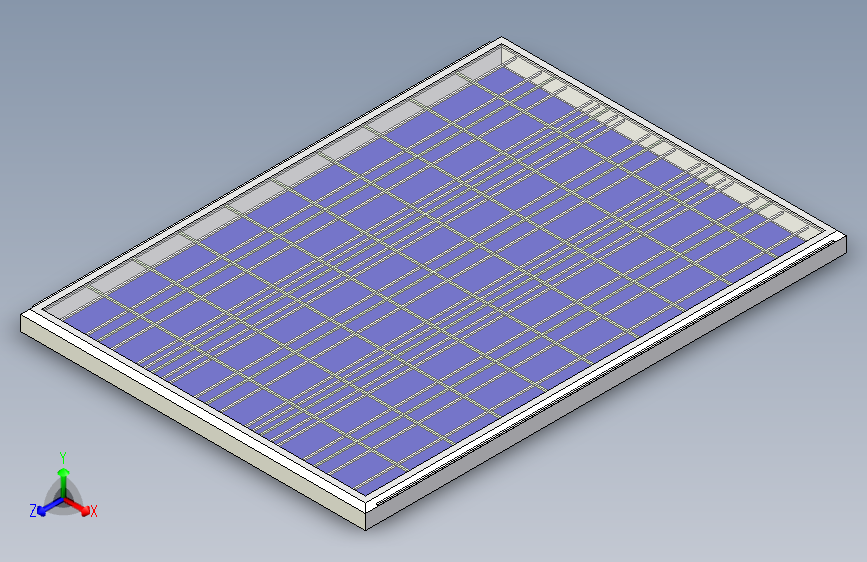The height and width of the screenshot is (562, 867).
Task: Click the blue Z axis arrow on triad
Action: 50,507
